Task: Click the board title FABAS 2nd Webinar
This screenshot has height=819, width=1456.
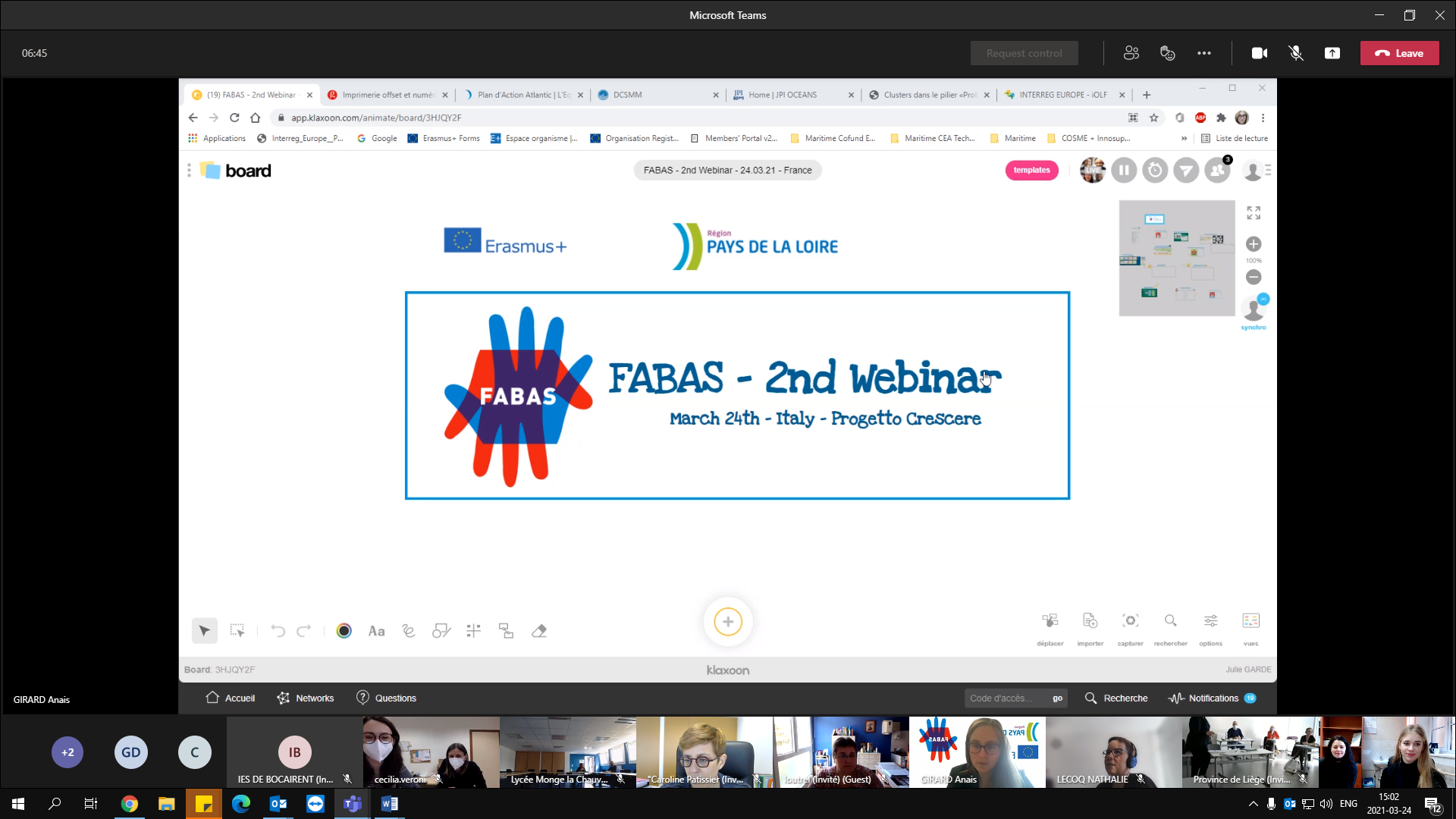Action: coord(728,170)
